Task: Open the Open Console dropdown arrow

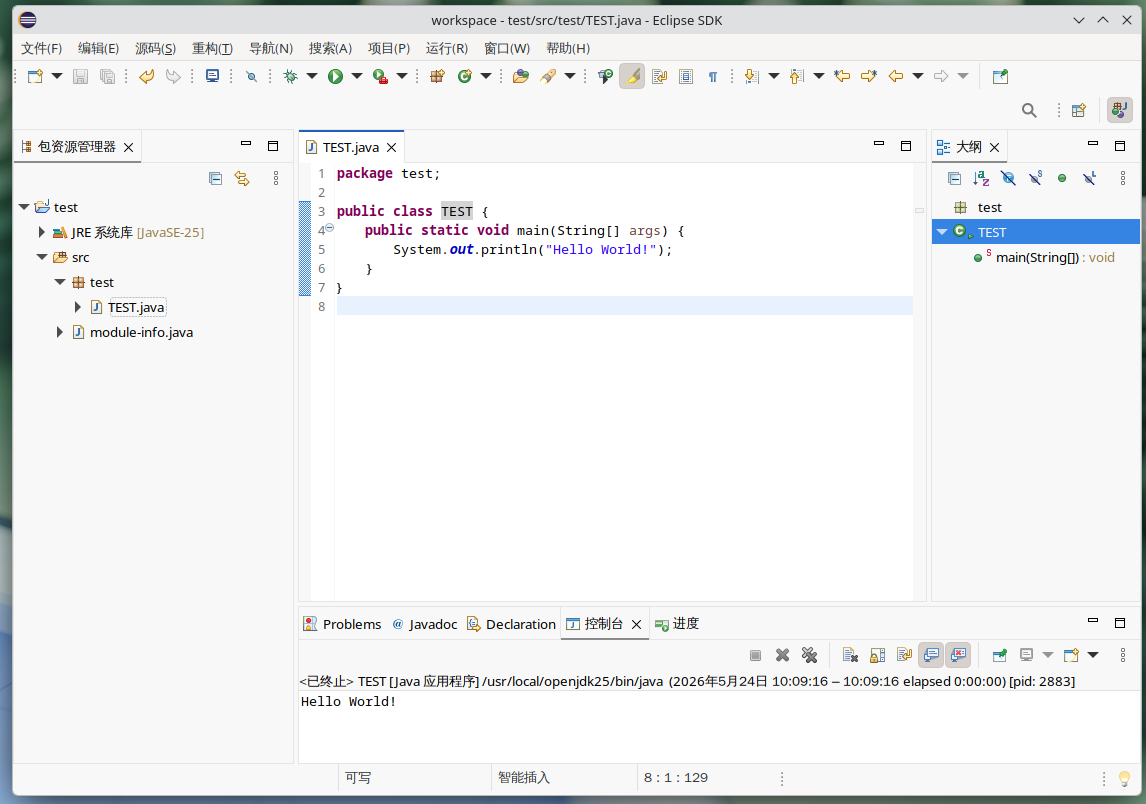Action: click(1093, 655)
